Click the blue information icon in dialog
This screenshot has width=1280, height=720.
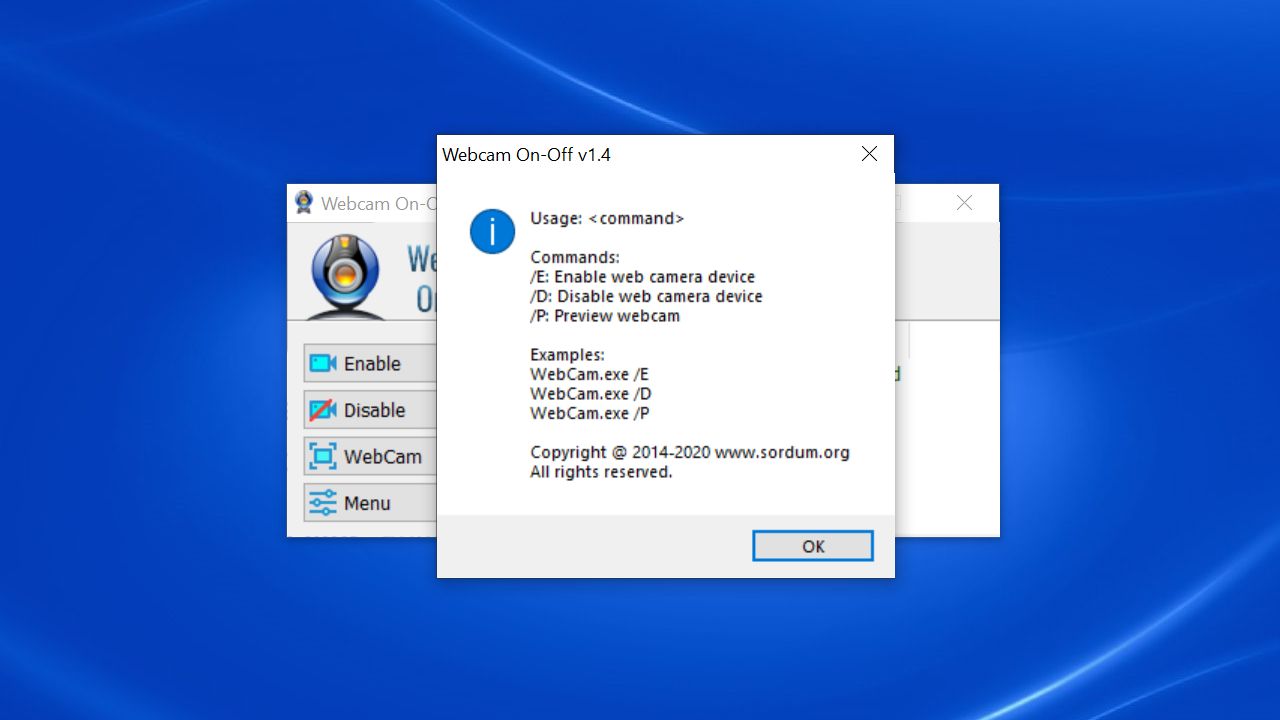[x=492, y=232]
